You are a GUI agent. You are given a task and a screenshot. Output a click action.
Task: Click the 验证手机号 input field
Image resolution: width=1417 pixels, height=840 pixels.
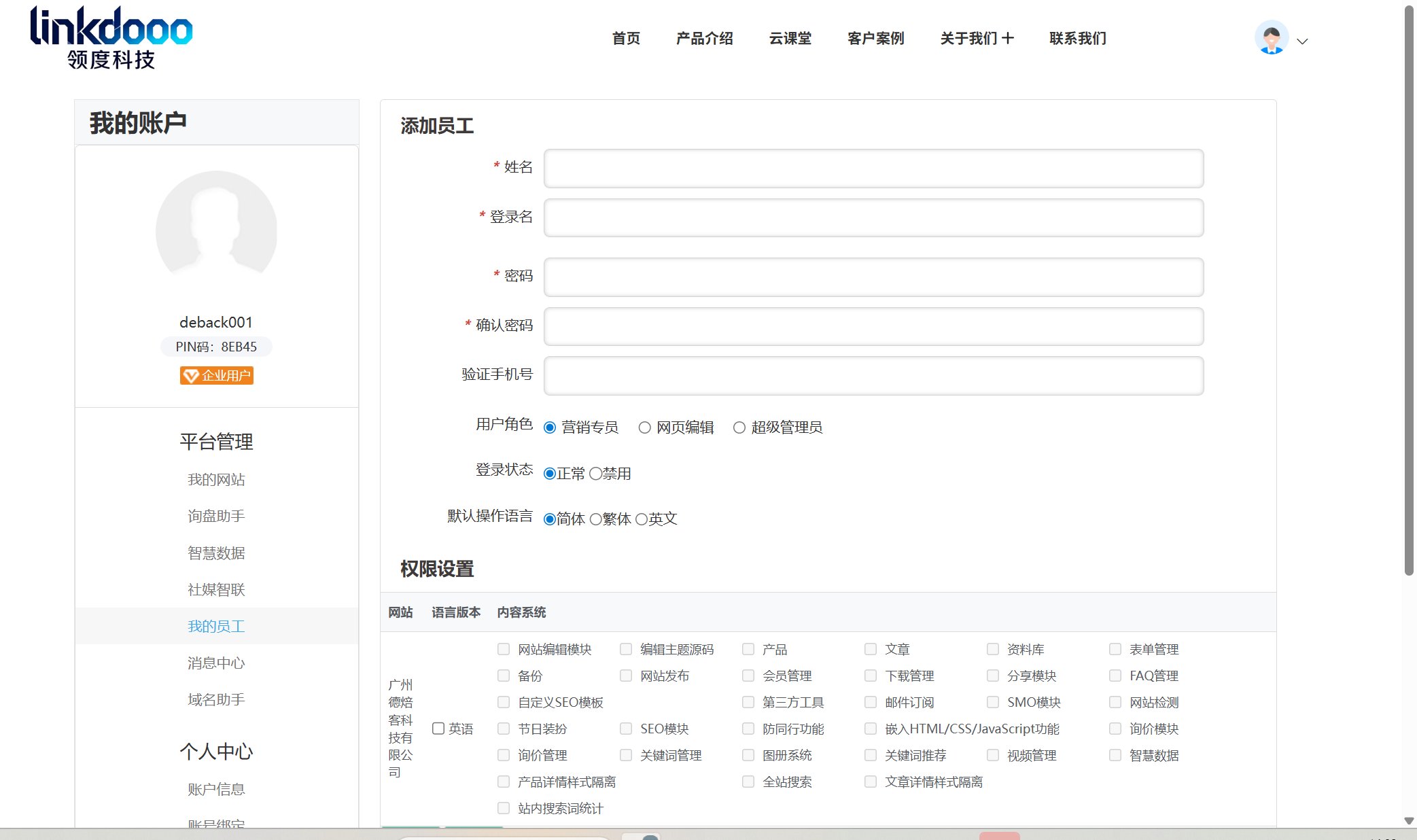873,376
